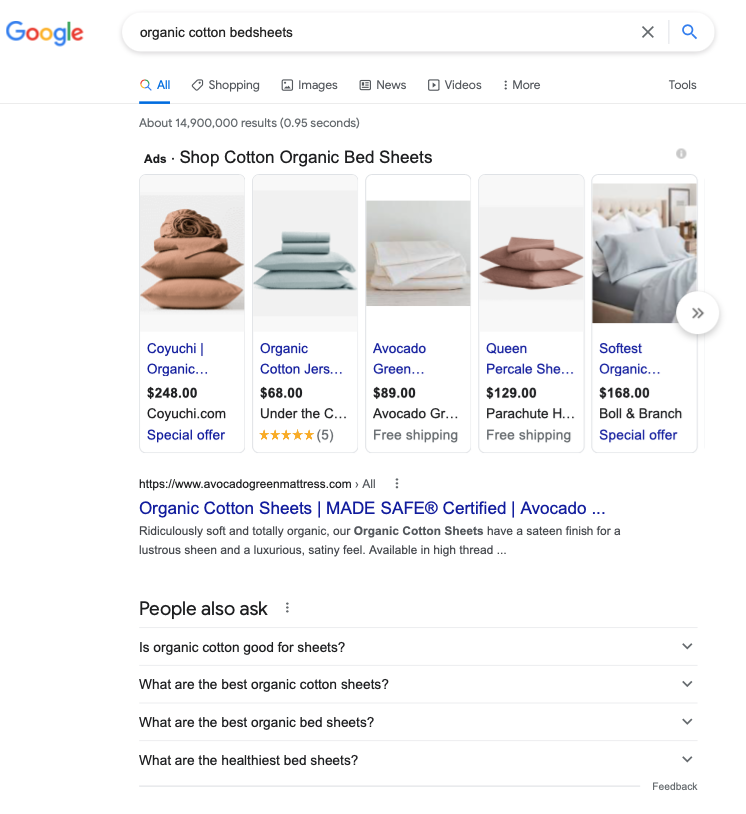
Task: Click the Feedback link
Action: 674,786
